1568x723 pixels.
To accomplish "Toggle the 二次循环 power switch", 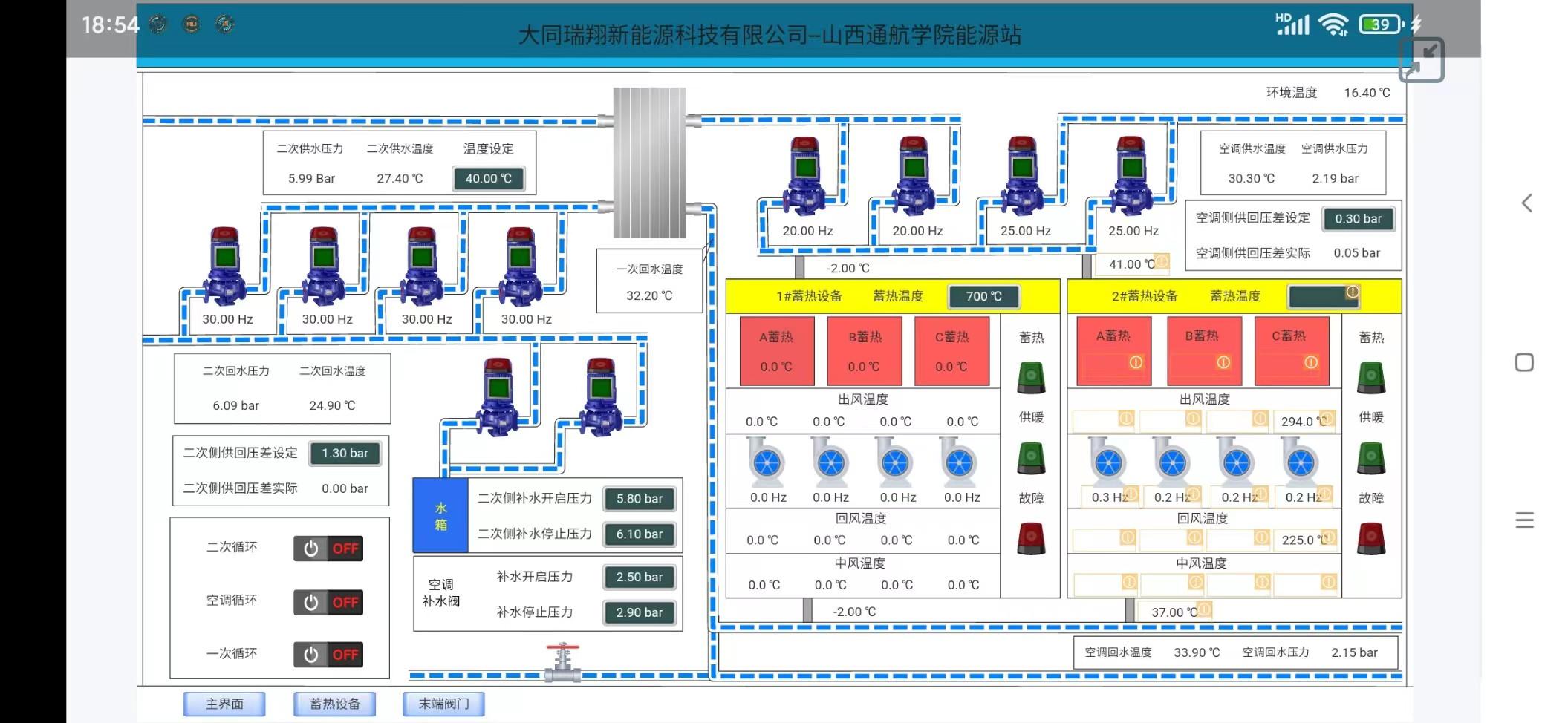I will [328, 549].
